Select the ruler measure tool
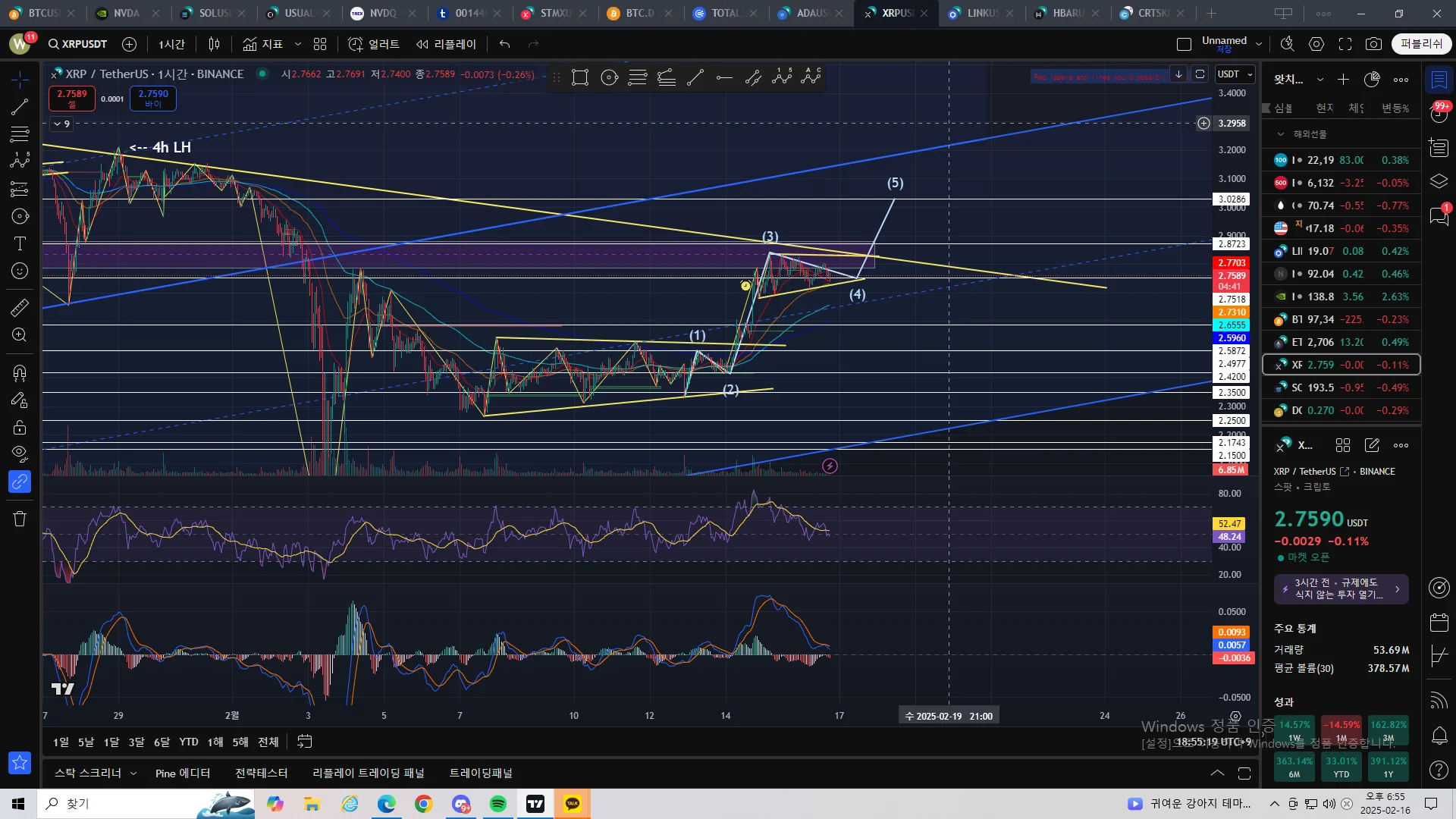This screenshot has height=819, width=1456. [x=20, y=307]
